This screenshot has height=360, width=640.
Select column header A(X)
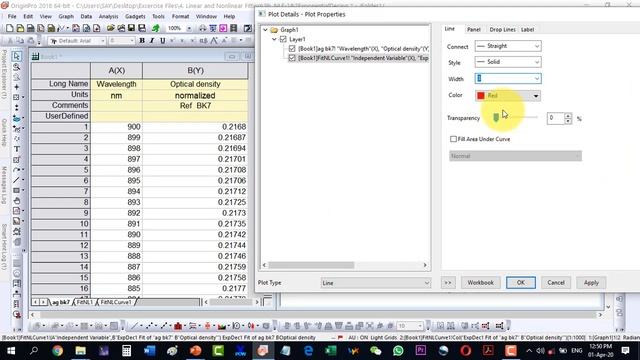point(116,71)
